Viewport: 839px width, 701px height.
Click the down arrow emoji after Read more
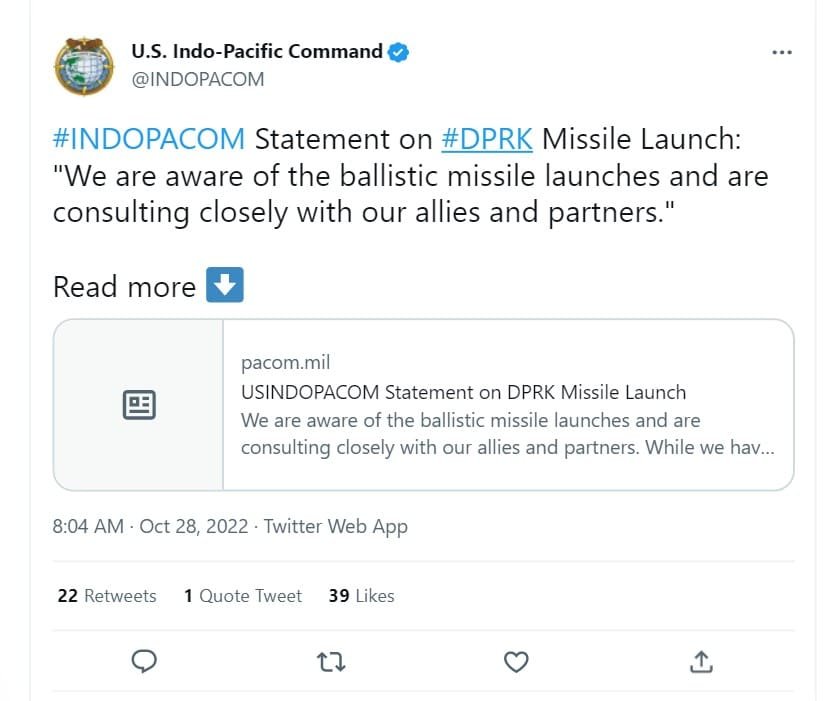click(x=224, y=286)
